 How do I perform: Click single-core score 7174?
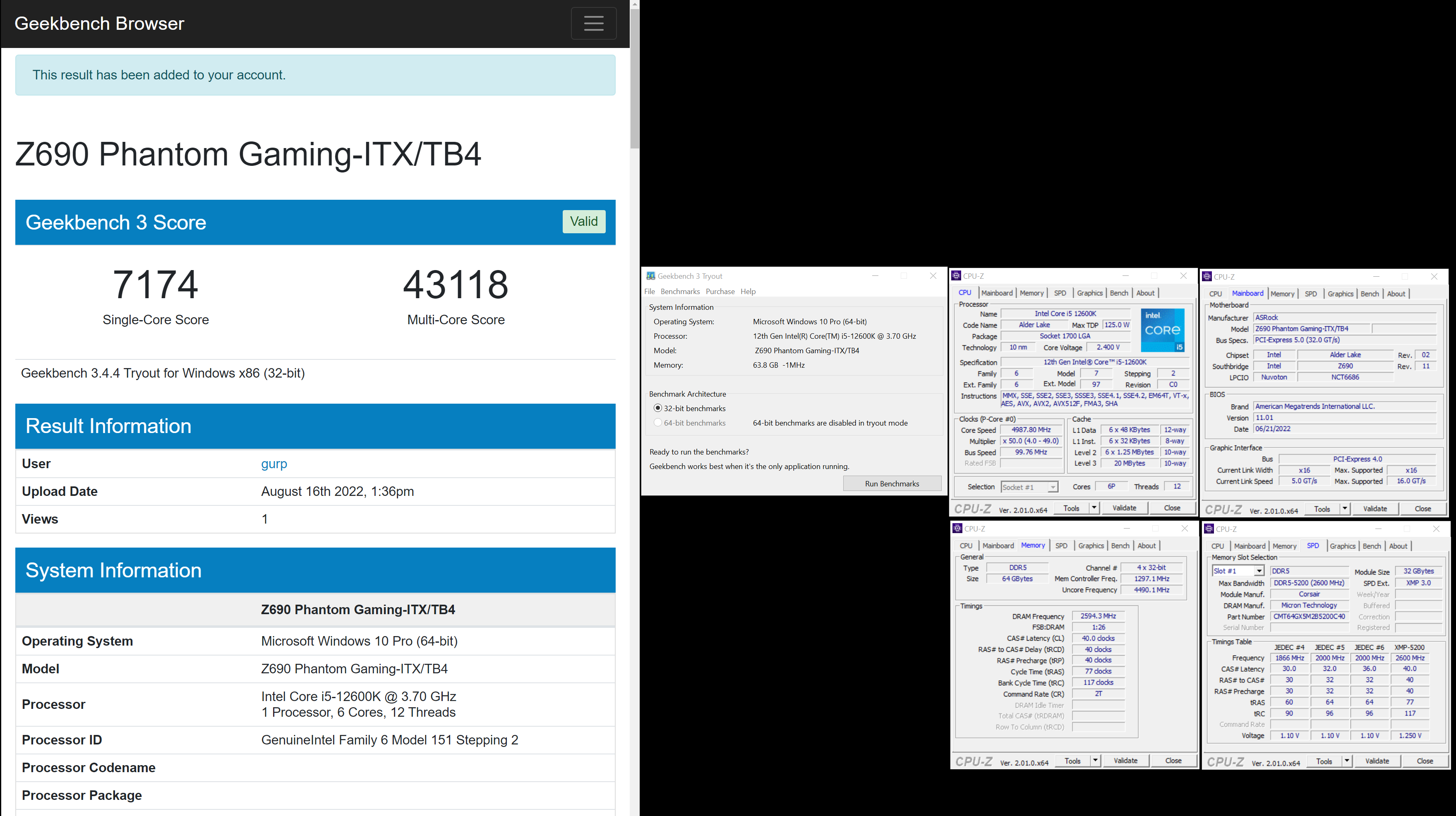[156, 285]
